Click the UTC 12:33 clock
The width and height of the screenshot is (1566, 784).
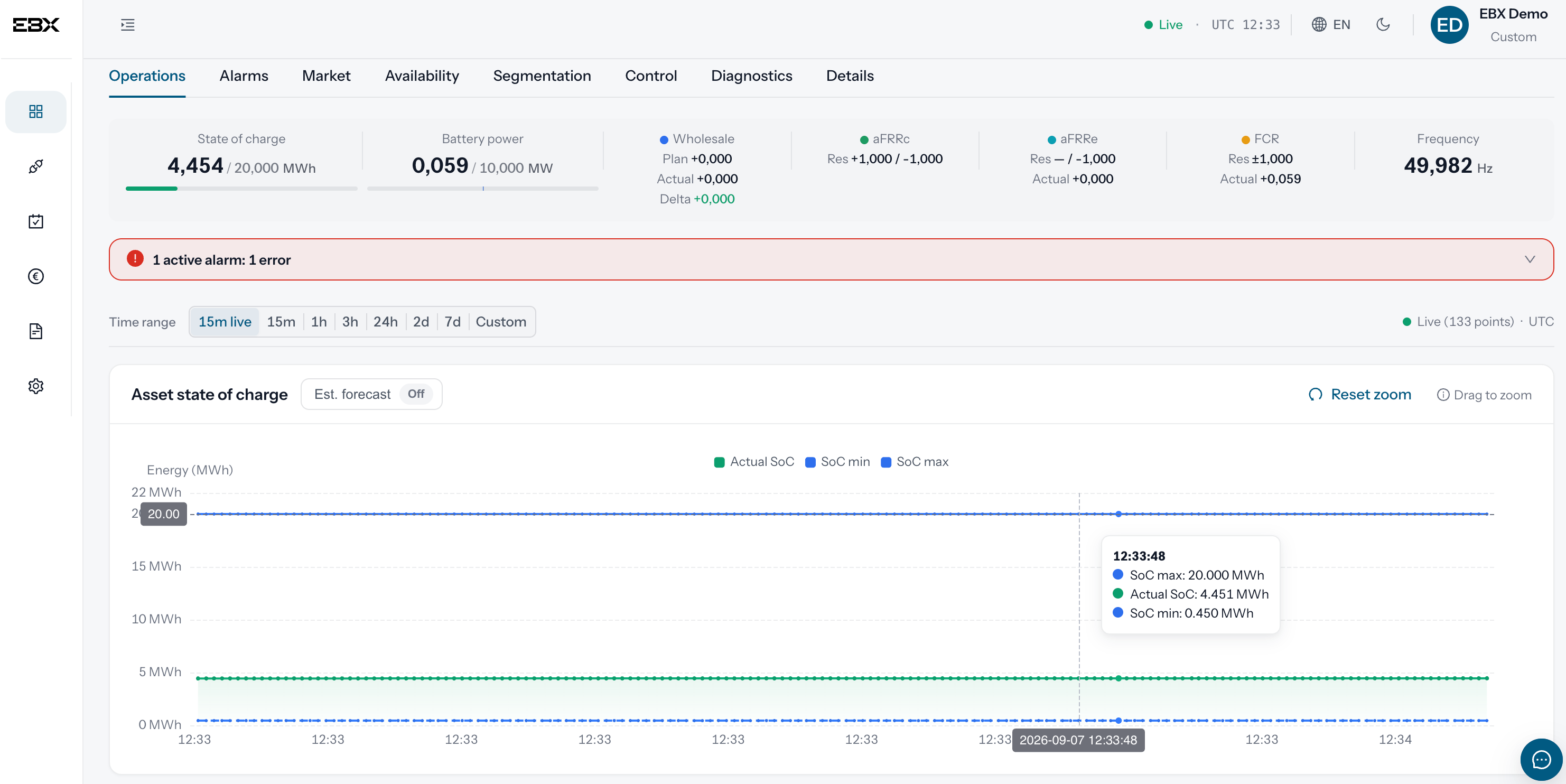click(x=1246, y=24)
